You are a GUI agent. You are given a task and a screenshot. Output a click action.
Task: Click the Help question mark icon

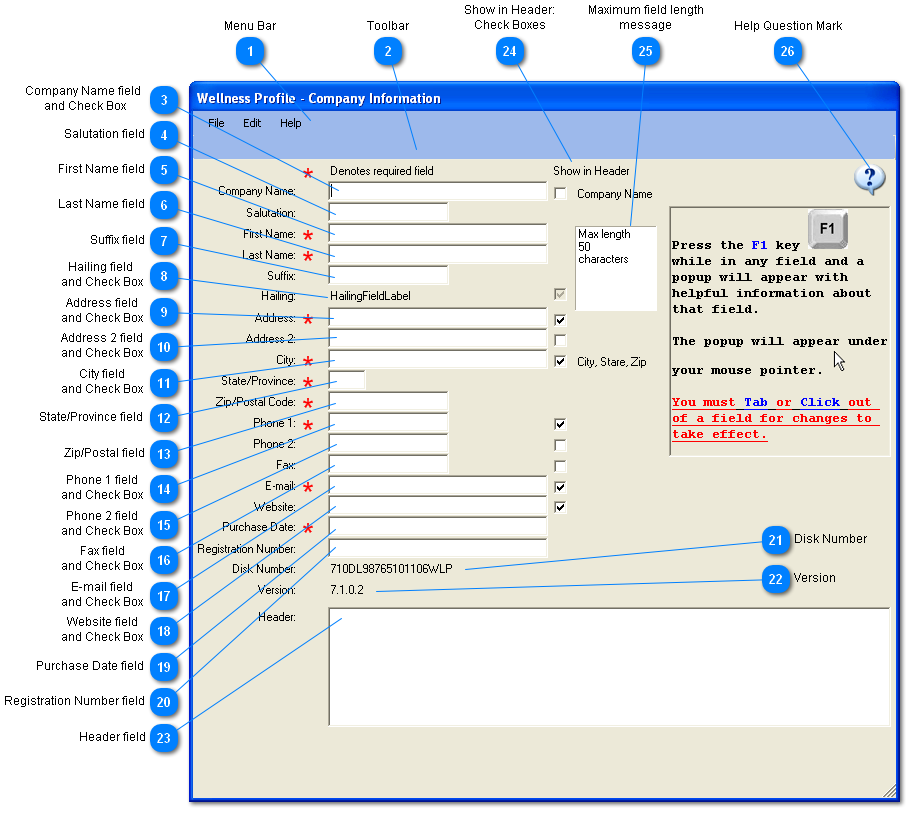point(869,179)
